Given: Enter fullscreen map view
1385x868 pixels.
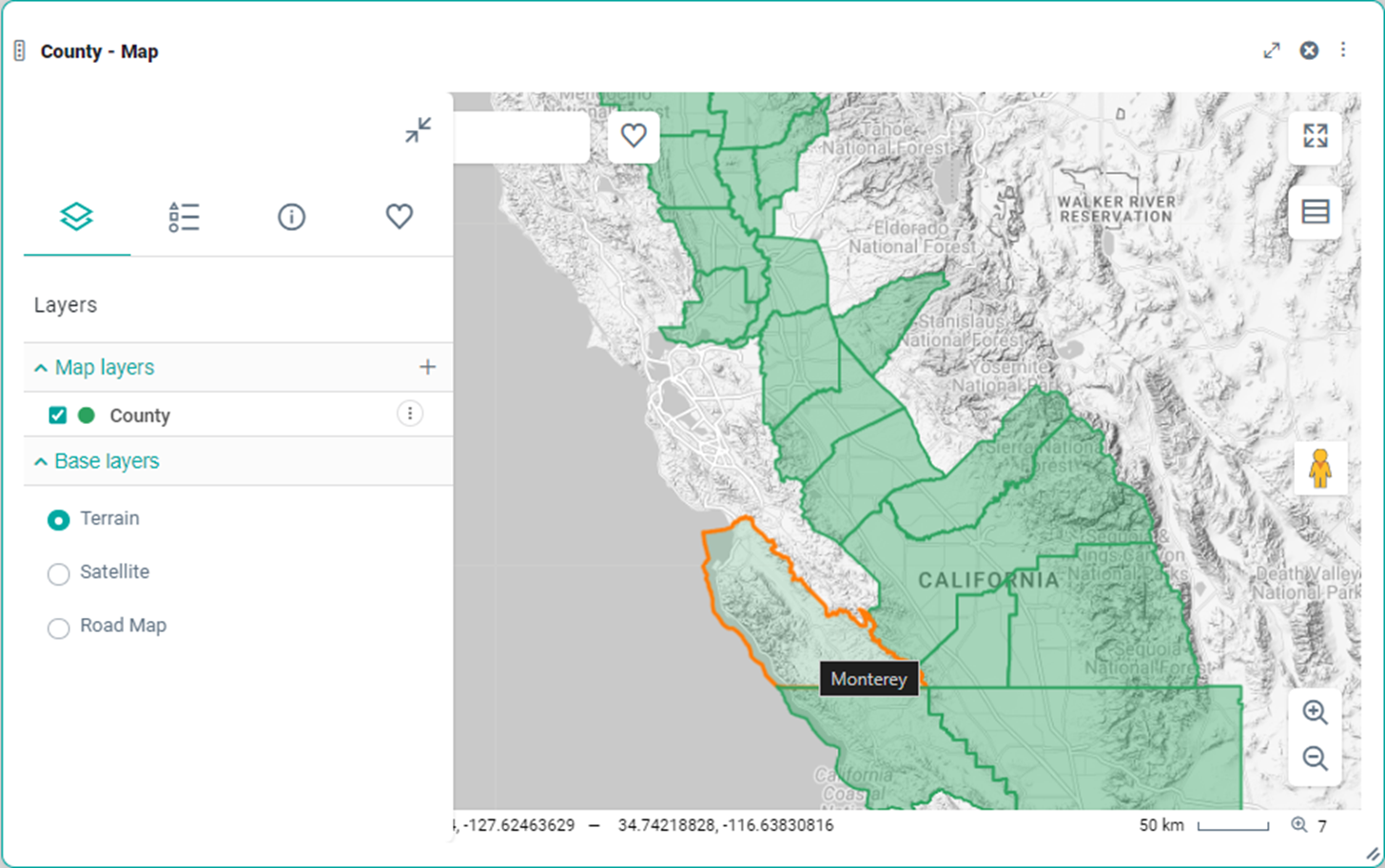Looking at the screenshot, I should tap(1315, 137).
